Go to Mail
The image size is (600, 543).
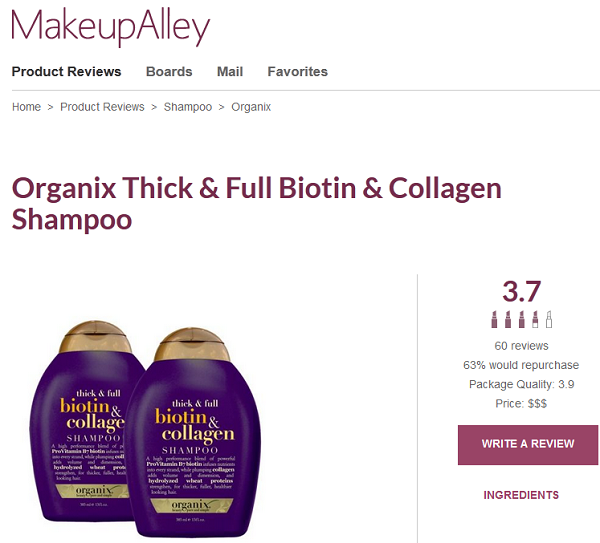230,72
